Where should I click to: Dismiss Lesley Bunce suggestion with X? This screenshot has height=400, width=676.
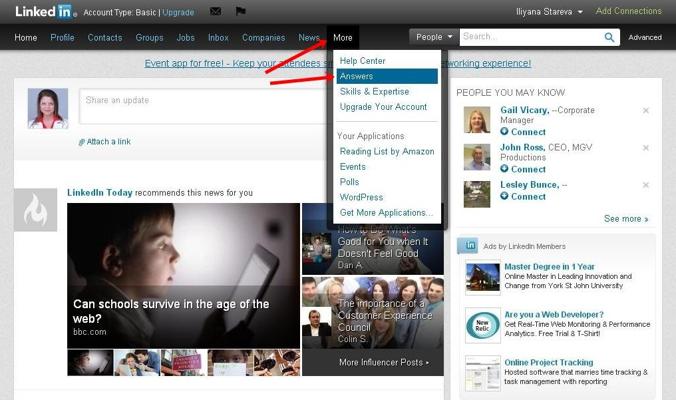point(646,185)
